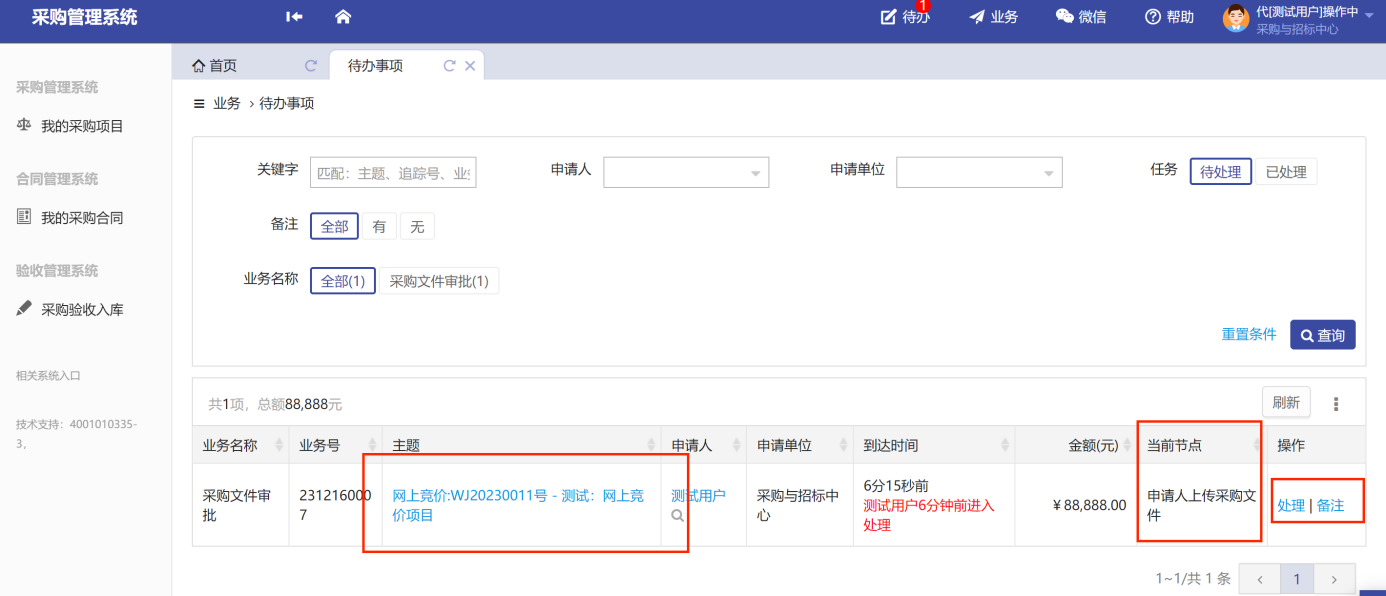Click the 查询 search button

pyautogui.click(x=1322, y=335)
